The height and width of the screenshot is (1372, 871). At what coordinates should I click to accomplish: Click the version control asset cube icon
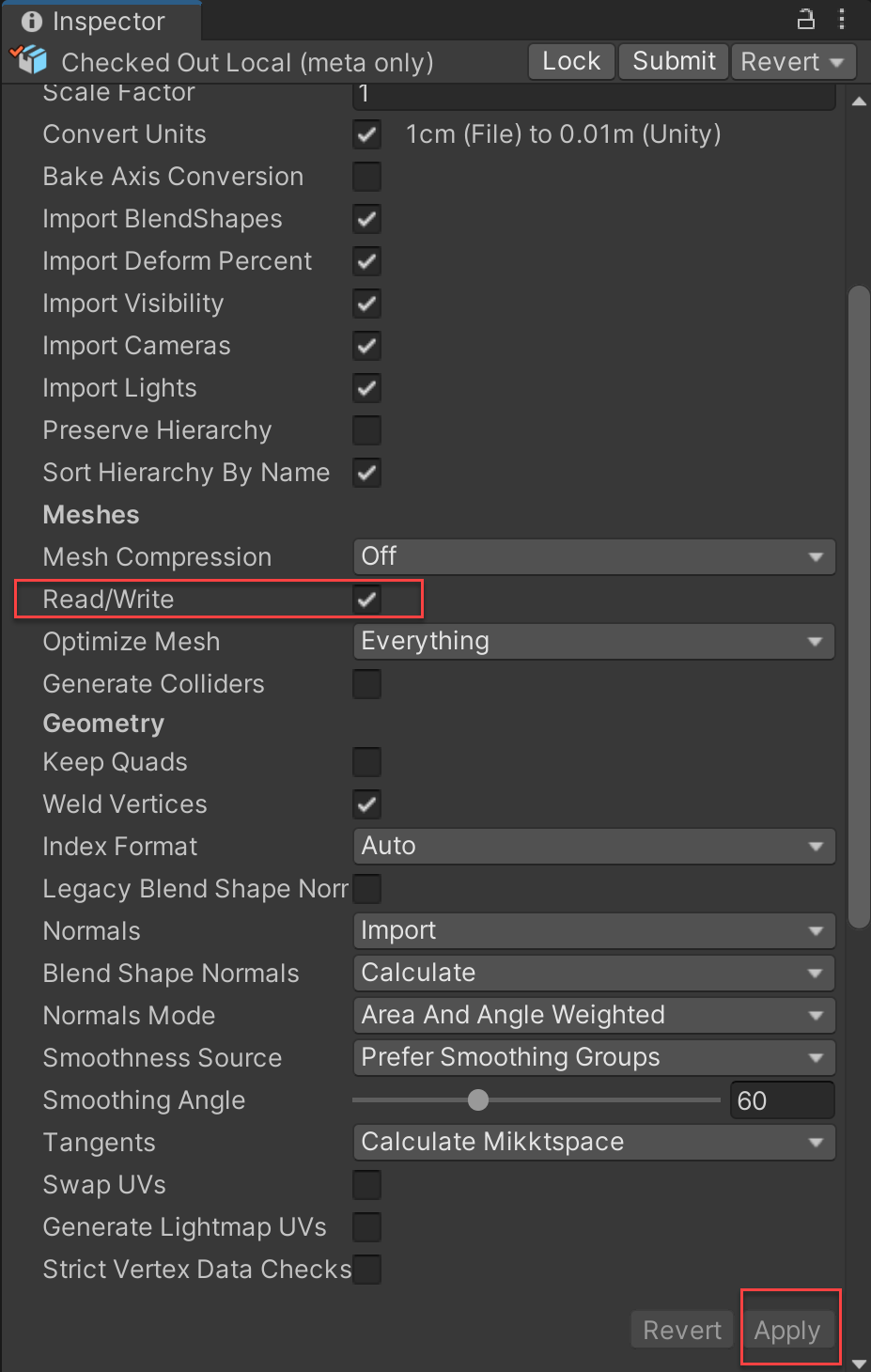click(x=30, y=60)
